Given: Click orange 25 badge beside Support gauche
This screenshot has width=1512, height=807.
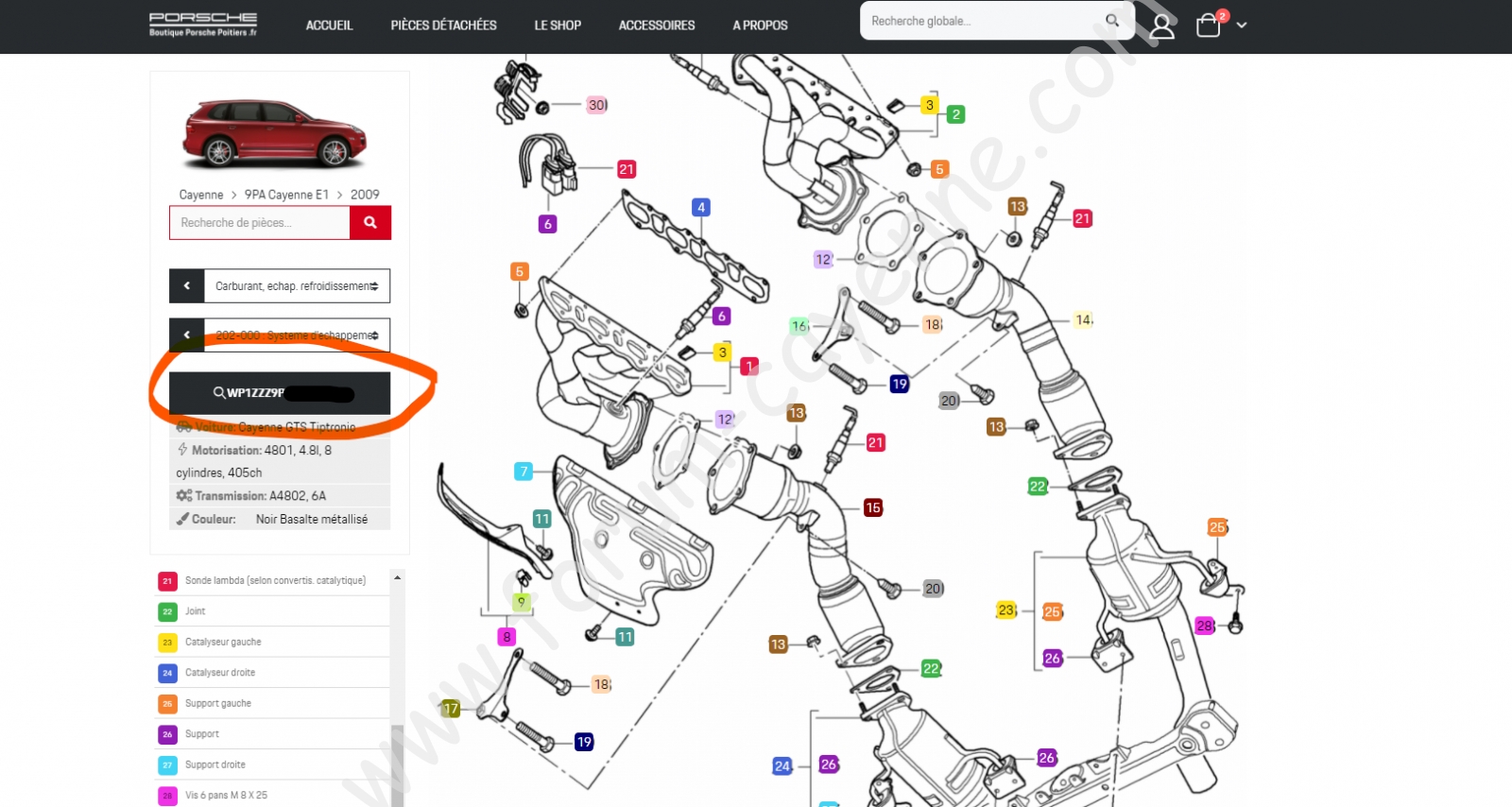Looking at the screenshot, I should 167,704.
